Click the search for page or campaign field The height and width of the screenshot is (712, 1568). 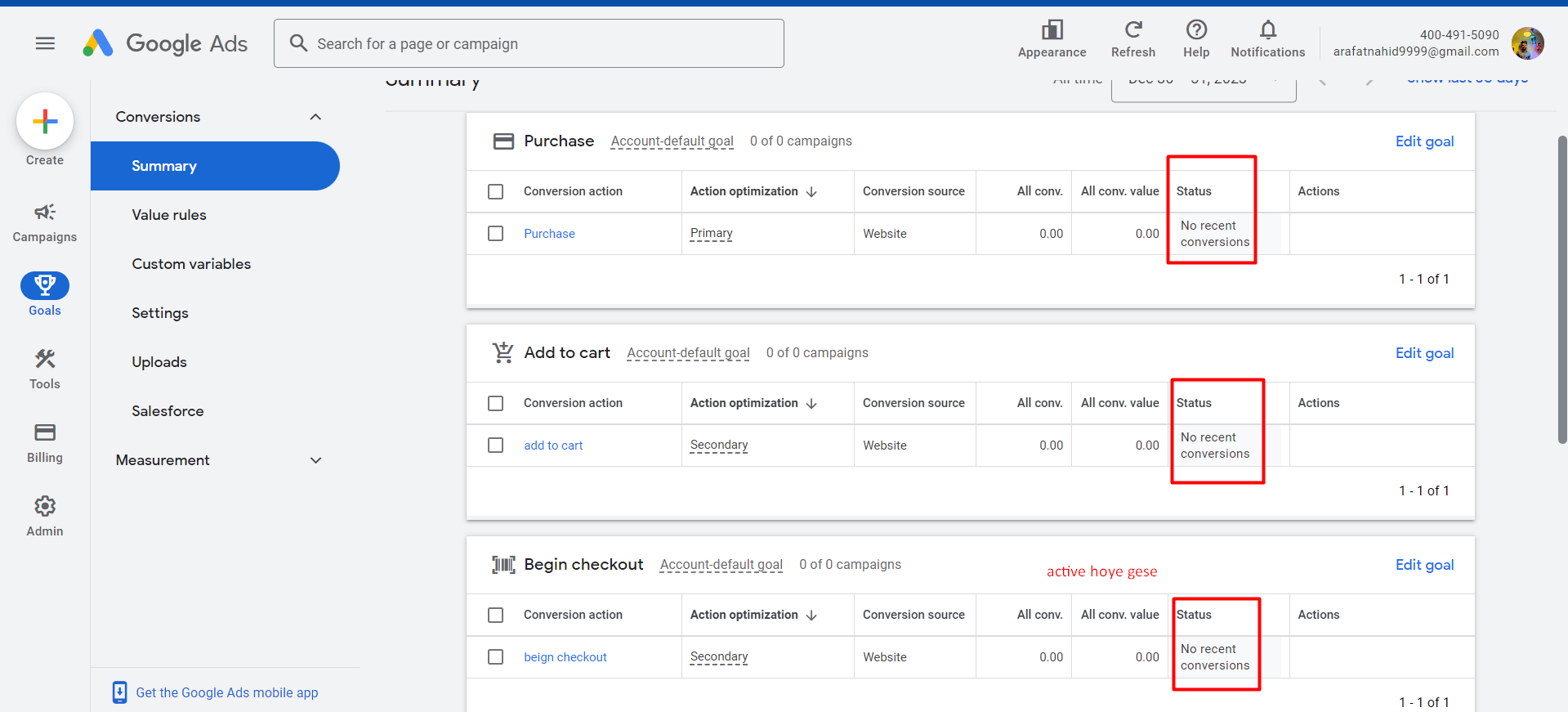(529, 43)
